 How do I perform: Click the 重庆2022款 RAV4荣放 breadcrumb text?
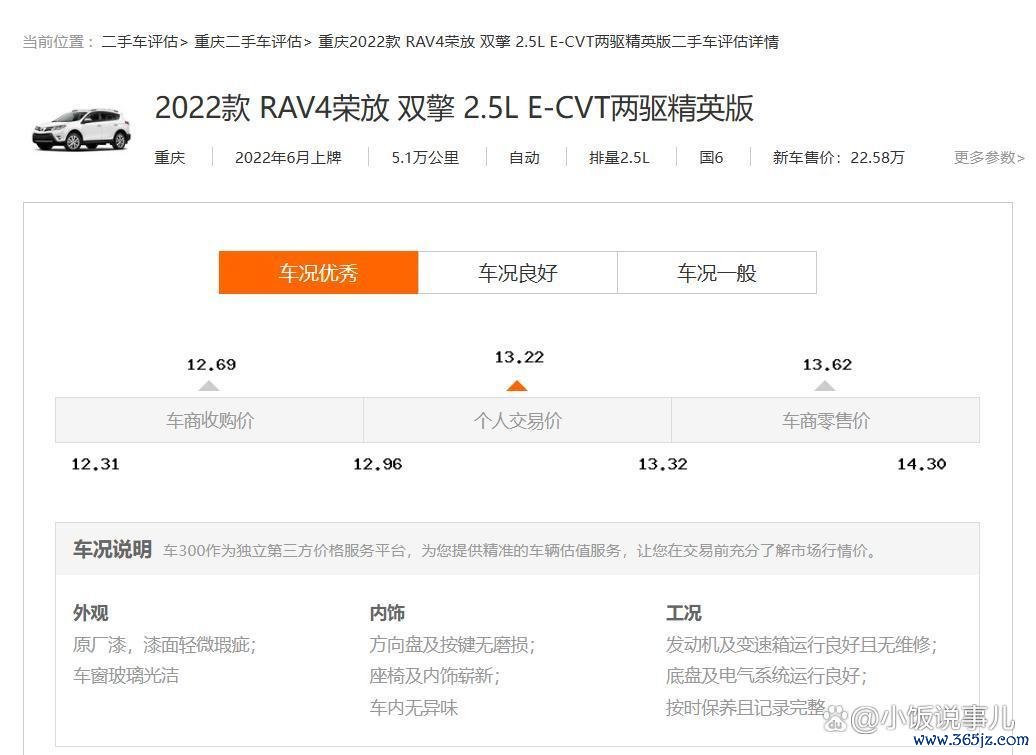pos(548,42)
